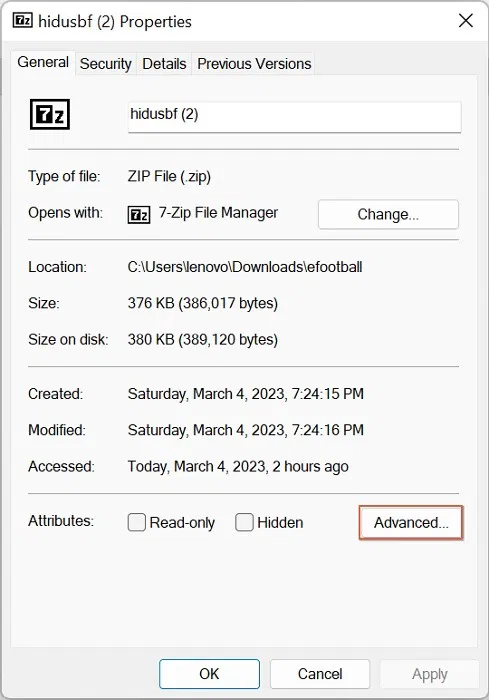Enable the Read-only attribute checkbox
The width and height of the screenshot is (489, 700).
pyautogui.click(x=137, y=522)
